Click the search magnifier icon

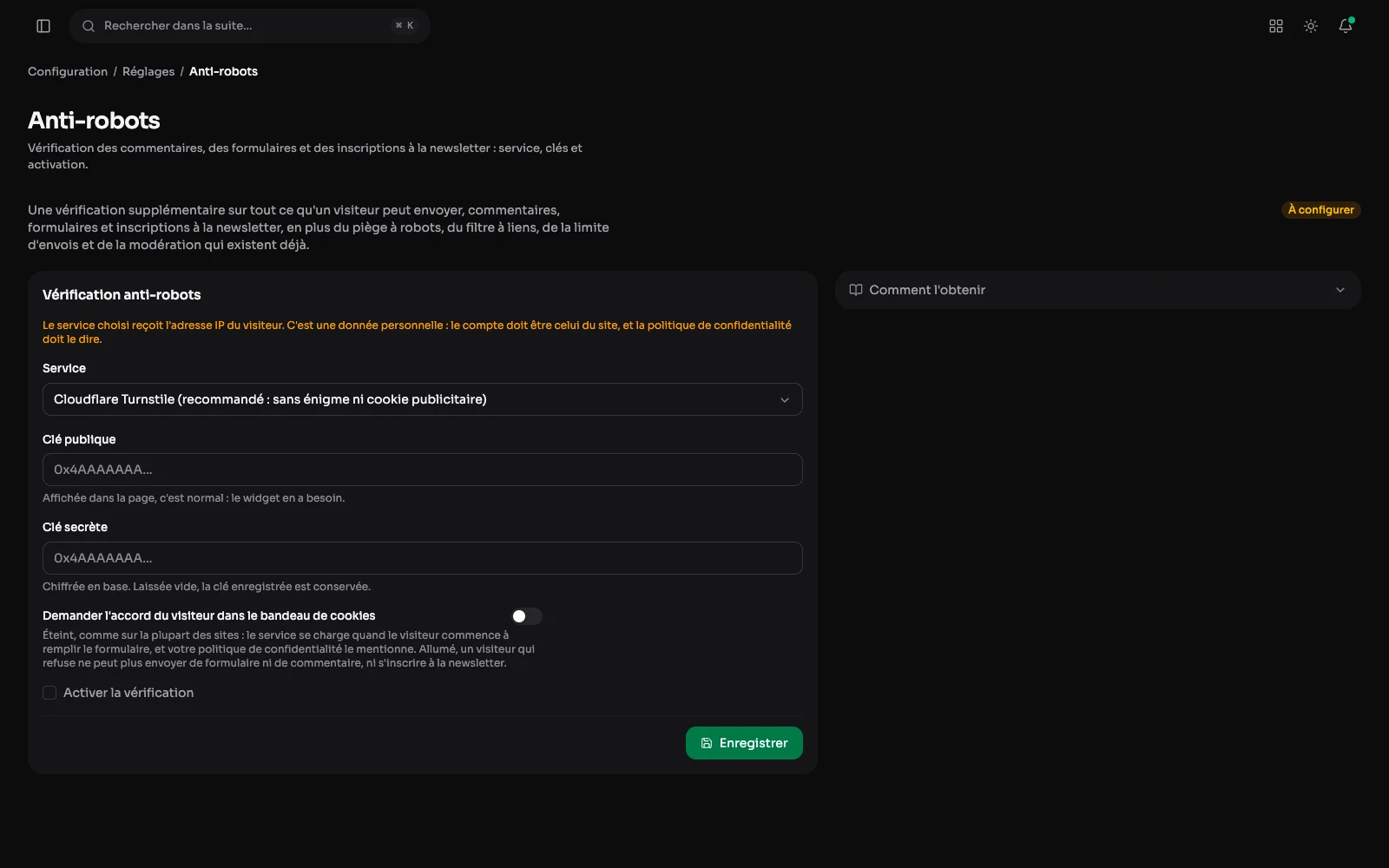tap(89, 26)
